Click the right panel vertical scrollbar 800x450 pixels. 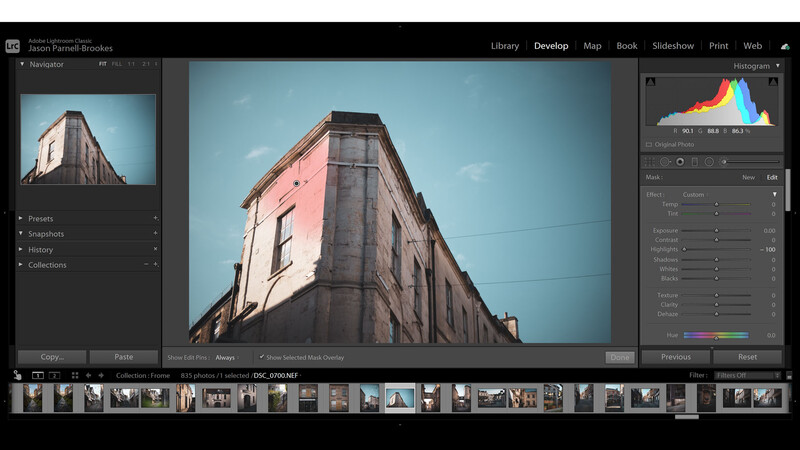[x=788, y=190]
